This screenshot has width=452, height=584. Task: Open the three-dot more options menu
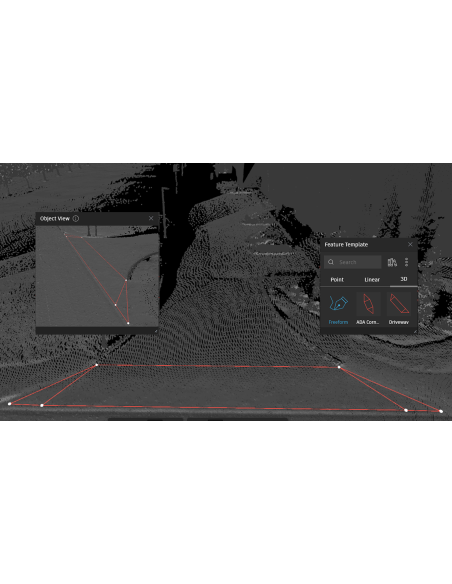(x=406, y=262)
